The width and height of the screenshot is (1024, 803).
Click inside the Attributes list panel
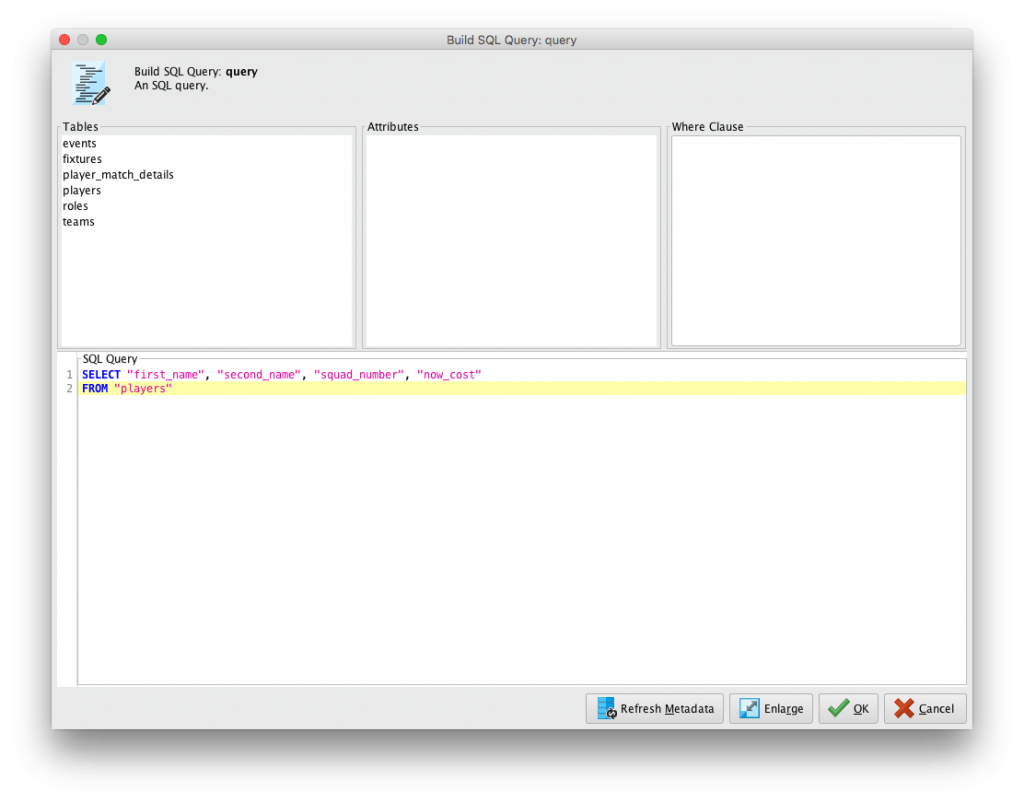tap(510, 240)
